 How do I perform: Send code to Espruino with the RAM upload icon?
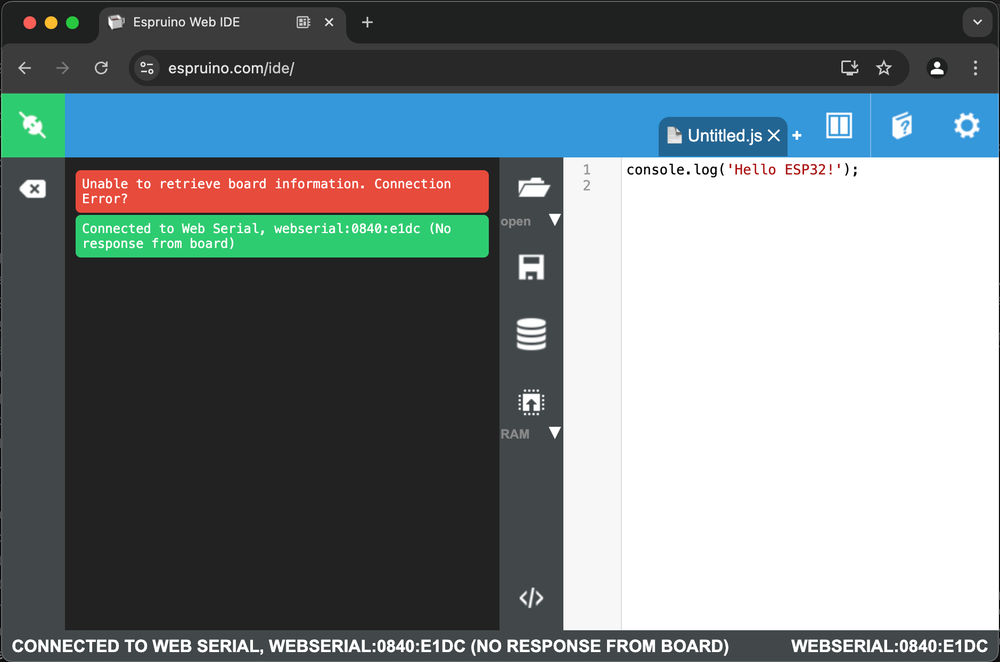tap(531, 400)
